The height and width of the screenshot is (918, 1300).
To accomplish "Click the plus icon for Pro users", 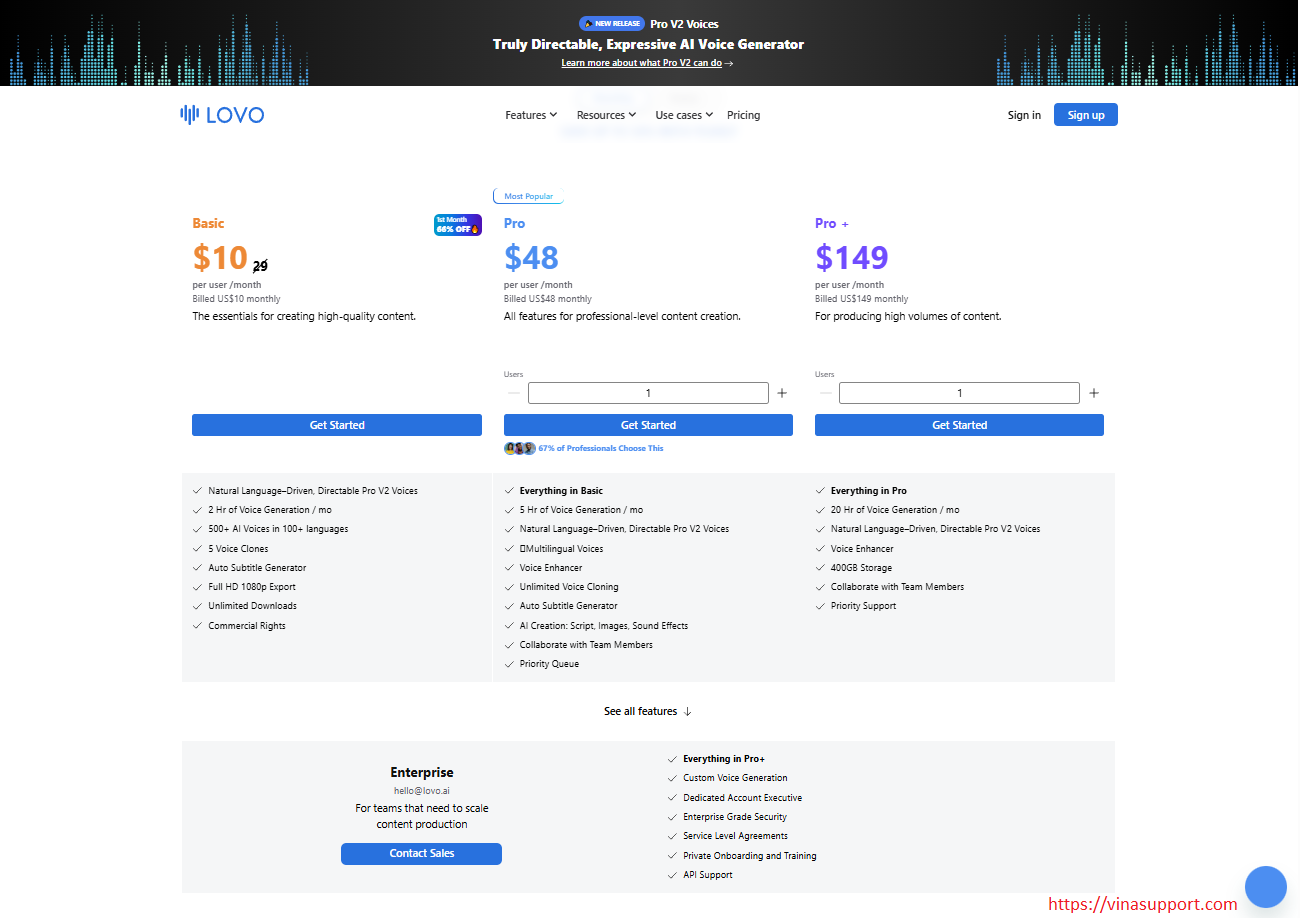I will (782, 393).
